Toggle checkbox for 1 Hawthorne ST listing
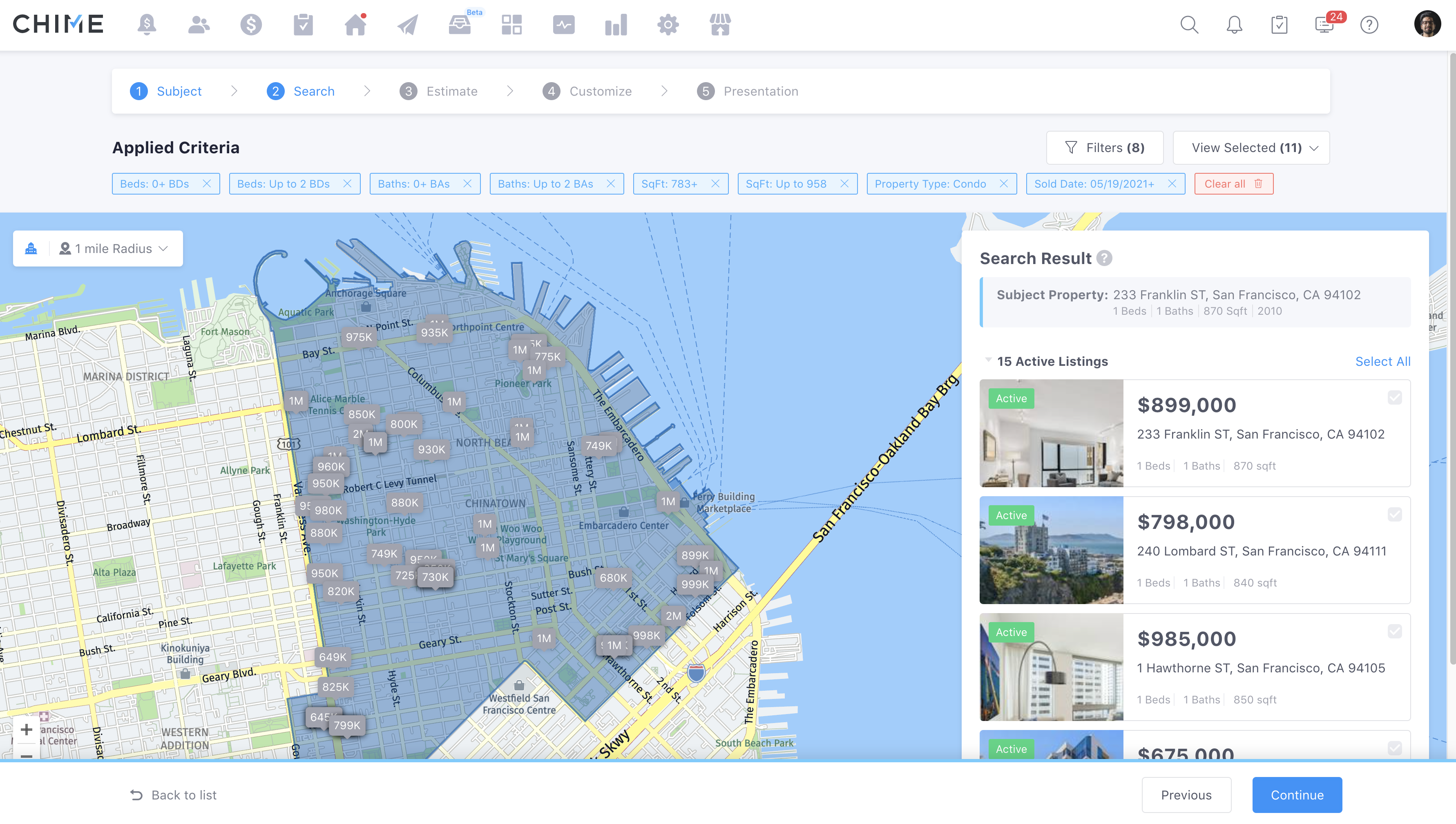Image resolution: width=1456 pixels, height=824 pixels. coord(1394,631)
